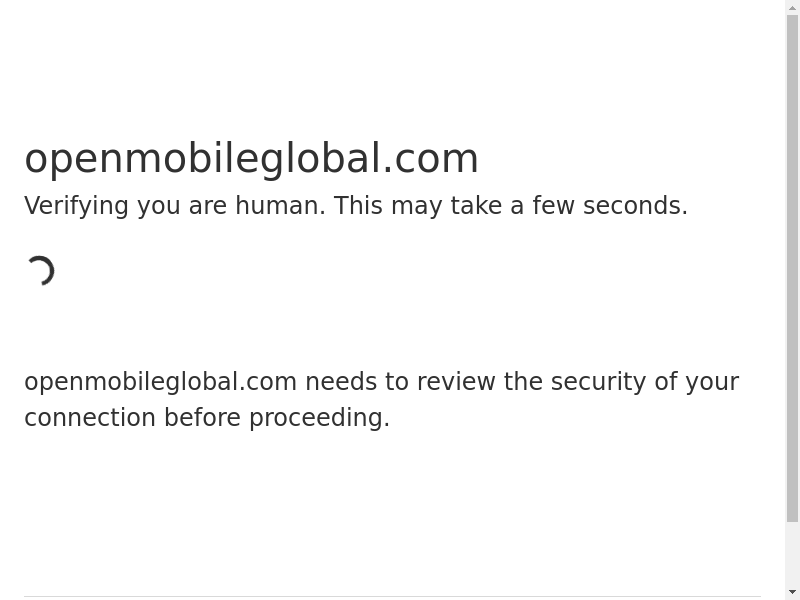This screenshot has height=600, width=800.
Task: Click the scrollbar up arrow
Action: (x=792, y=8)
